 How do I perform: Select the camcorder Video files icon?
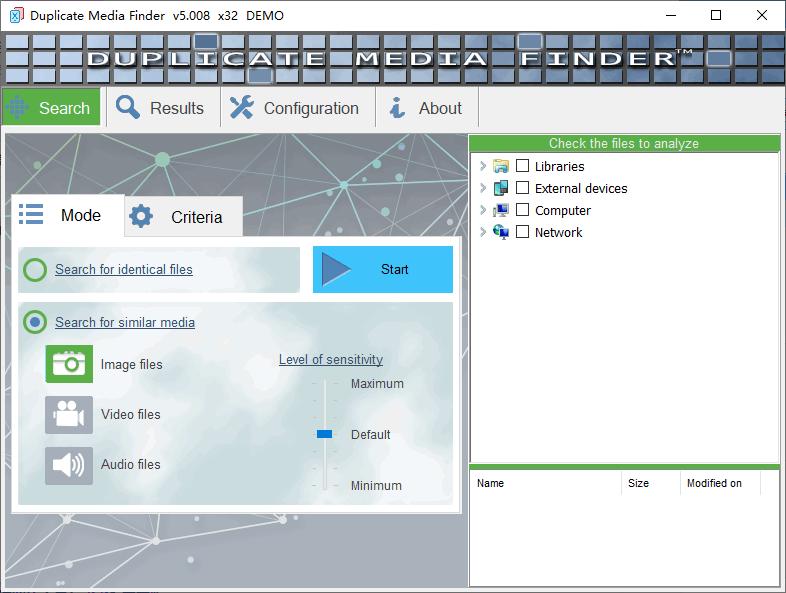69,415
